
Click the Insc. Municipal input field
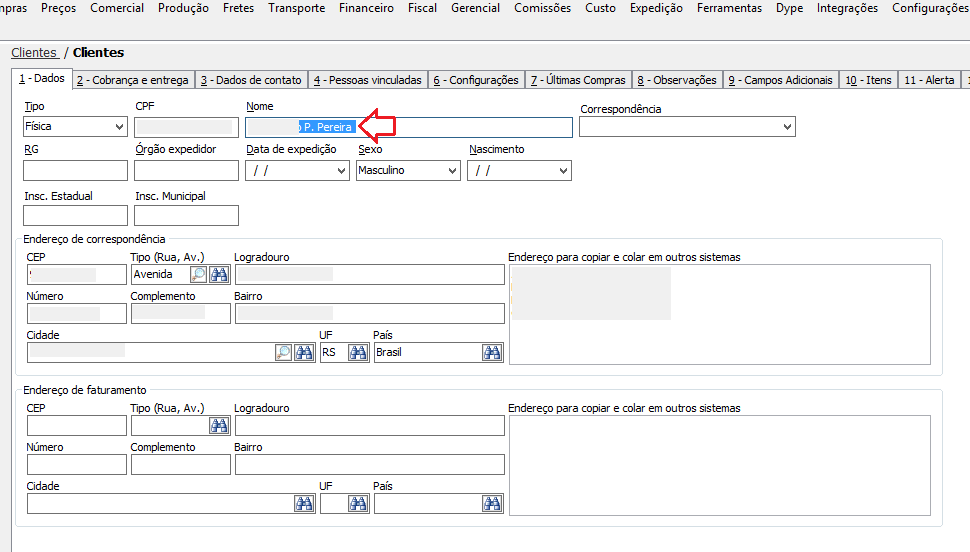(186, 215)
